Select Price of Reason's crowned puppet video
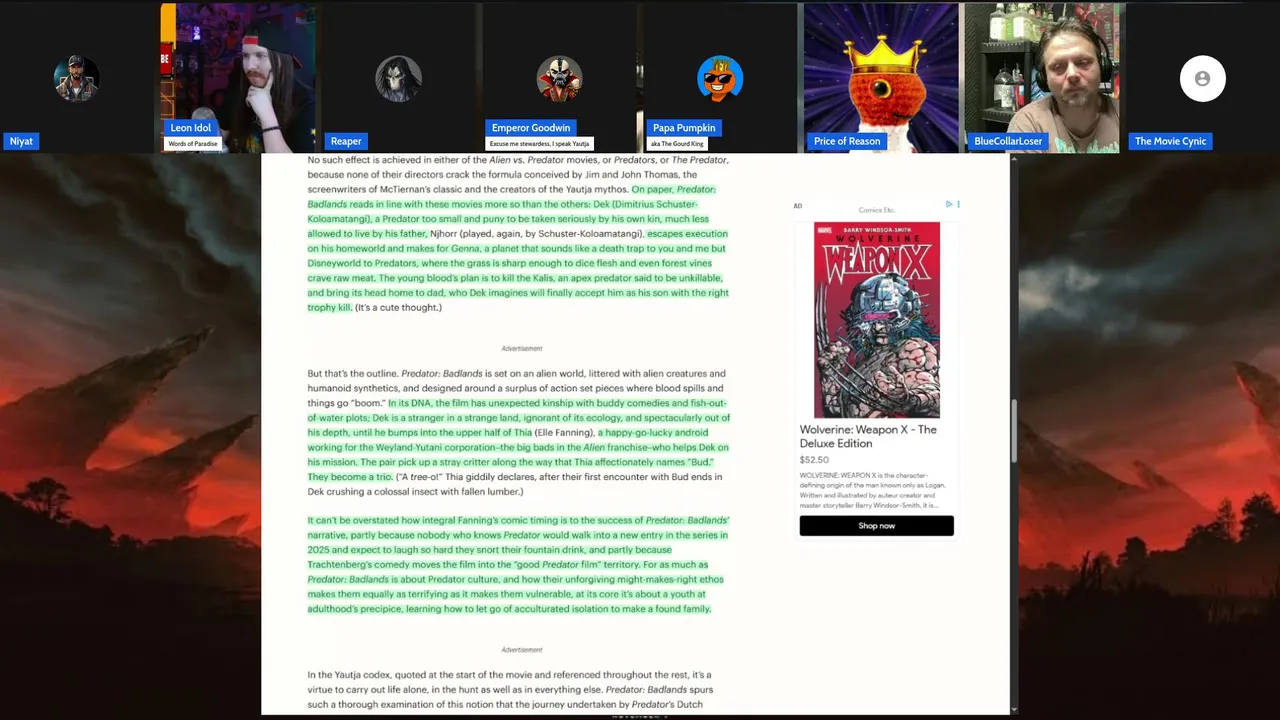Image resolution: width=1280 pixels, height=720 pixels. point(881,78)
